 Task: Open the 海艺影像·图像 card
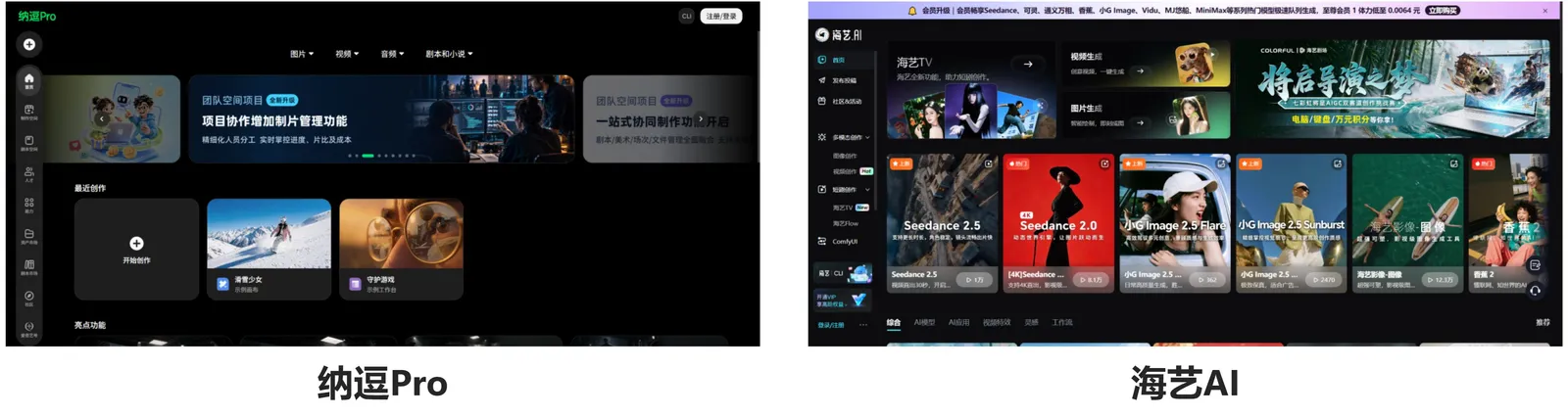click(x=1408, y=222)
